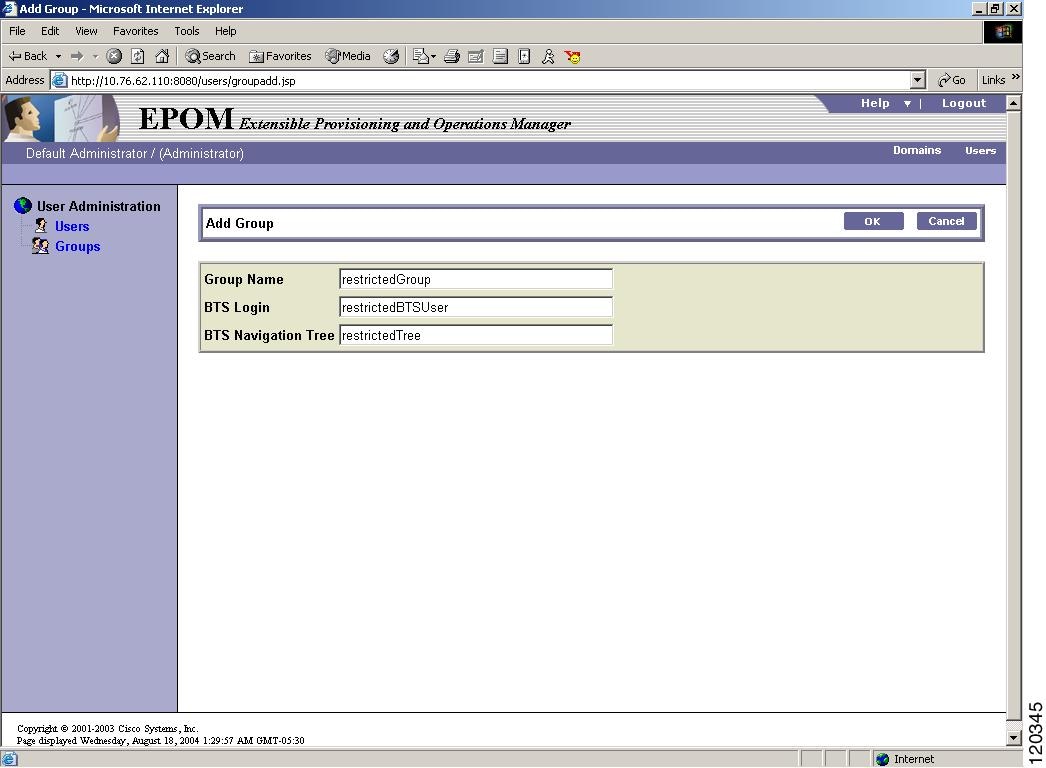Viewport: 1046px width, 768px height.
Task: Confirm with the OK button
Action: (873, 221)
